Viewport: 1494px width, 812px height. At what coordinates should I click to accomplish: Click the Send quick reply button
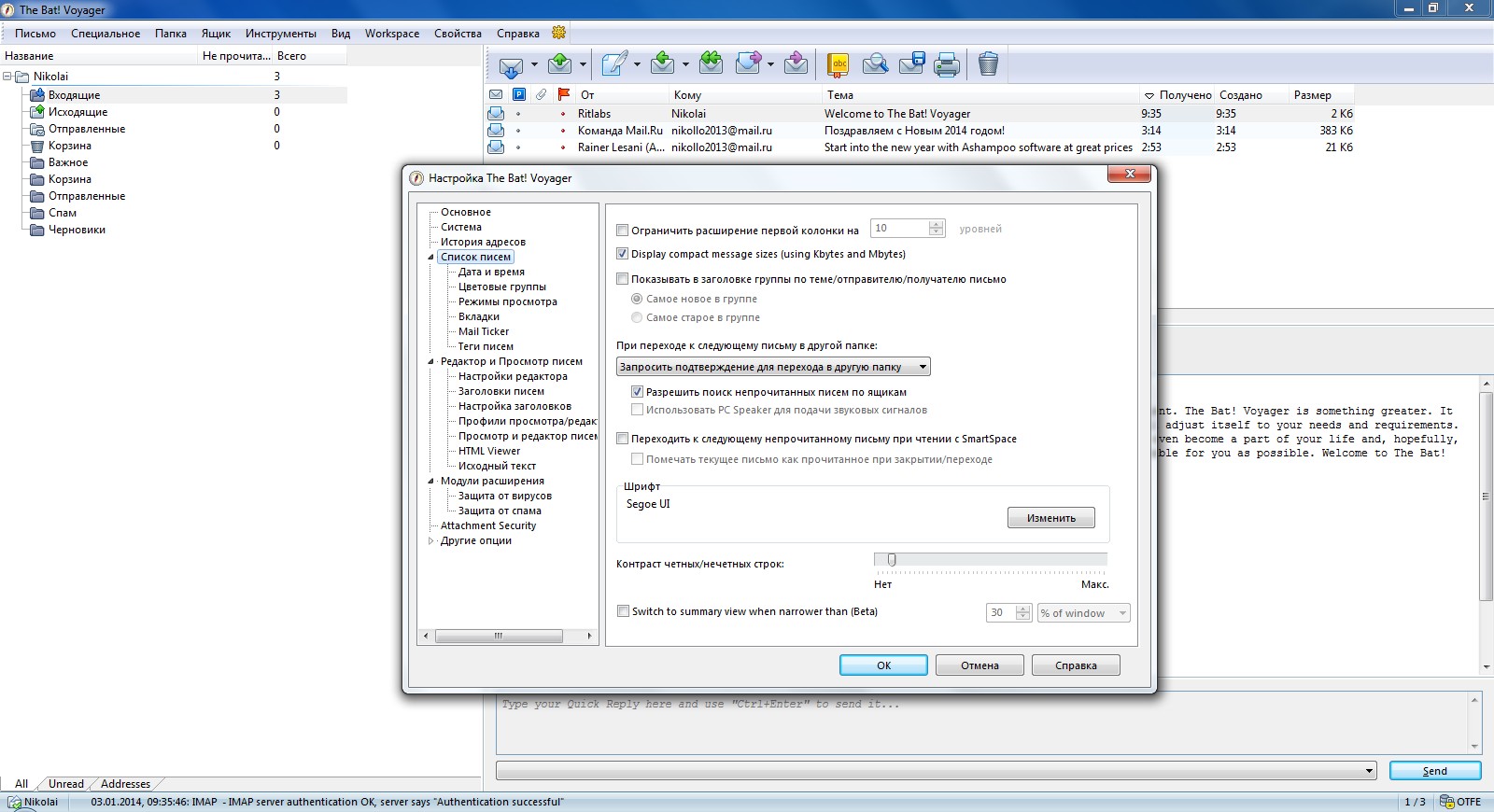point(1435,771)
